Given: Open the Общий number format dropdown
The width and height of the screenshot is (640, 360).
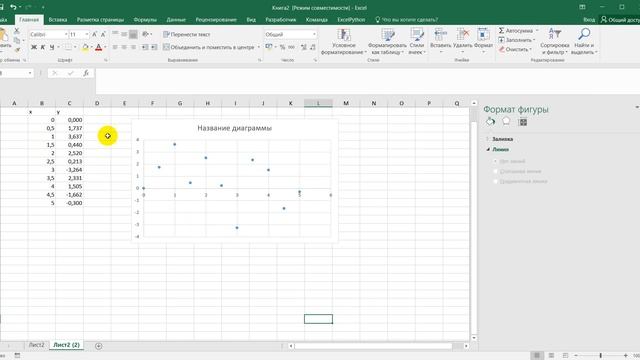Looking at the screenshot, I should tap(314, 35).
